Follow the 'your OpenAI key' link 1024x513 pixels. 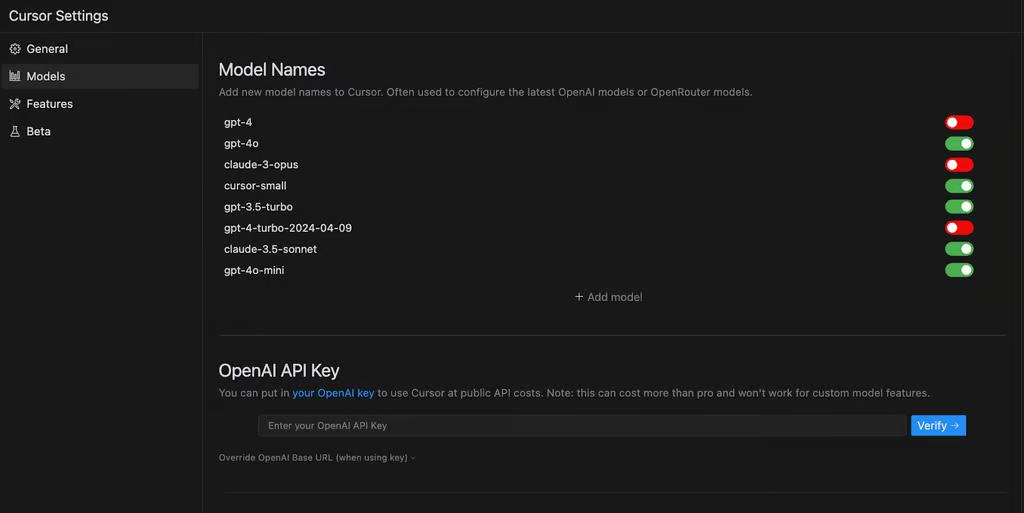tap(333, 393)
